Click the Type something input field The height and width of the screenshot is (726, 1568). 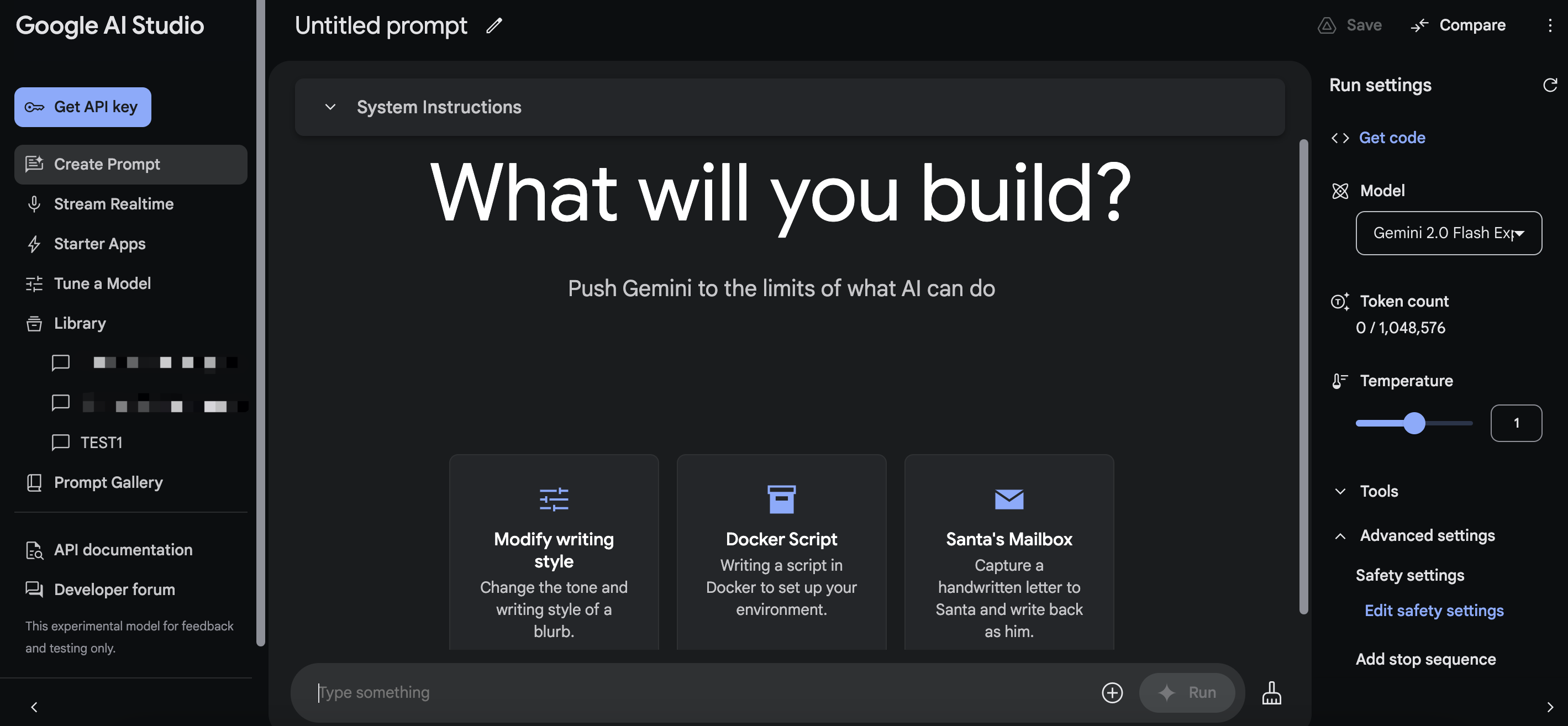(x=700, y=692)
